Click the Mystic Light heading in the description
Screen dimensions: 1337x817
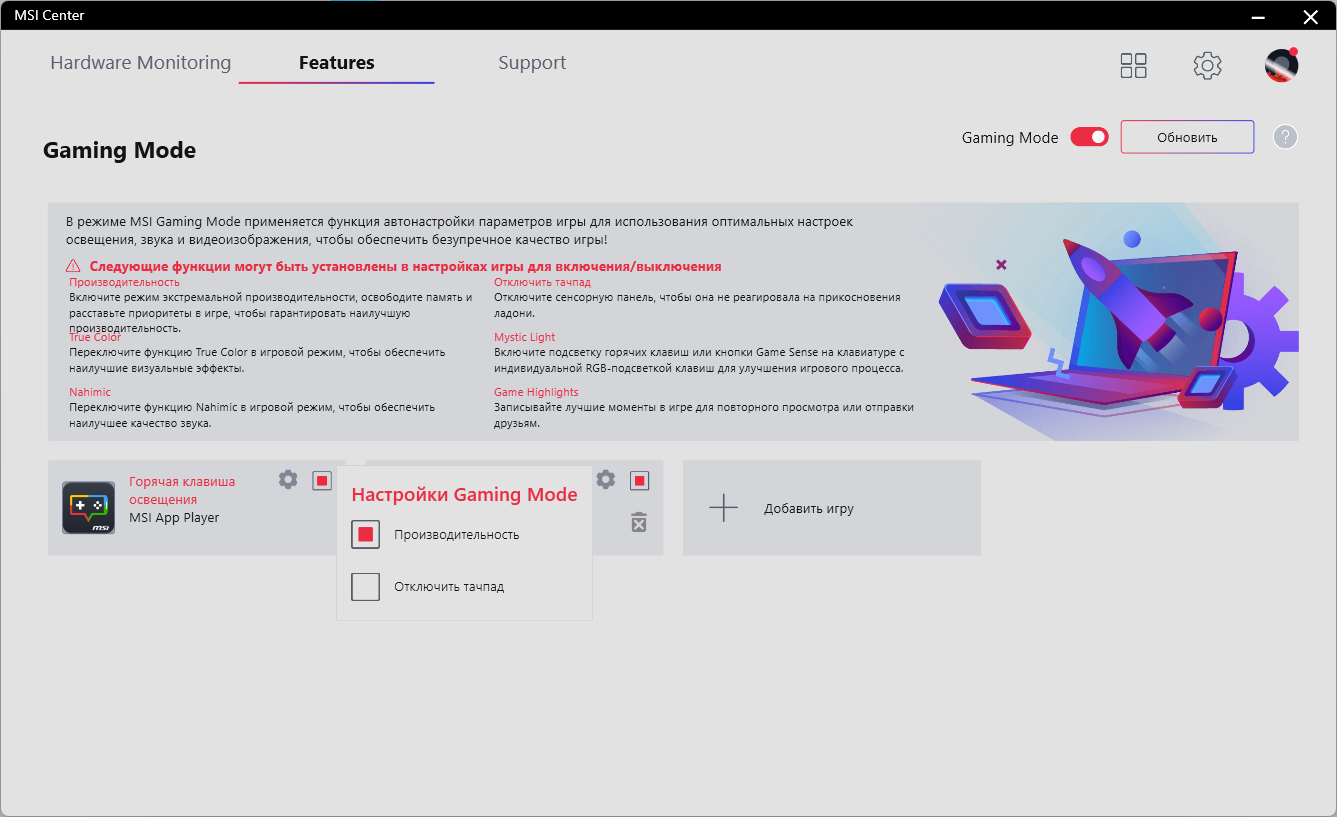tap(525, 338)
